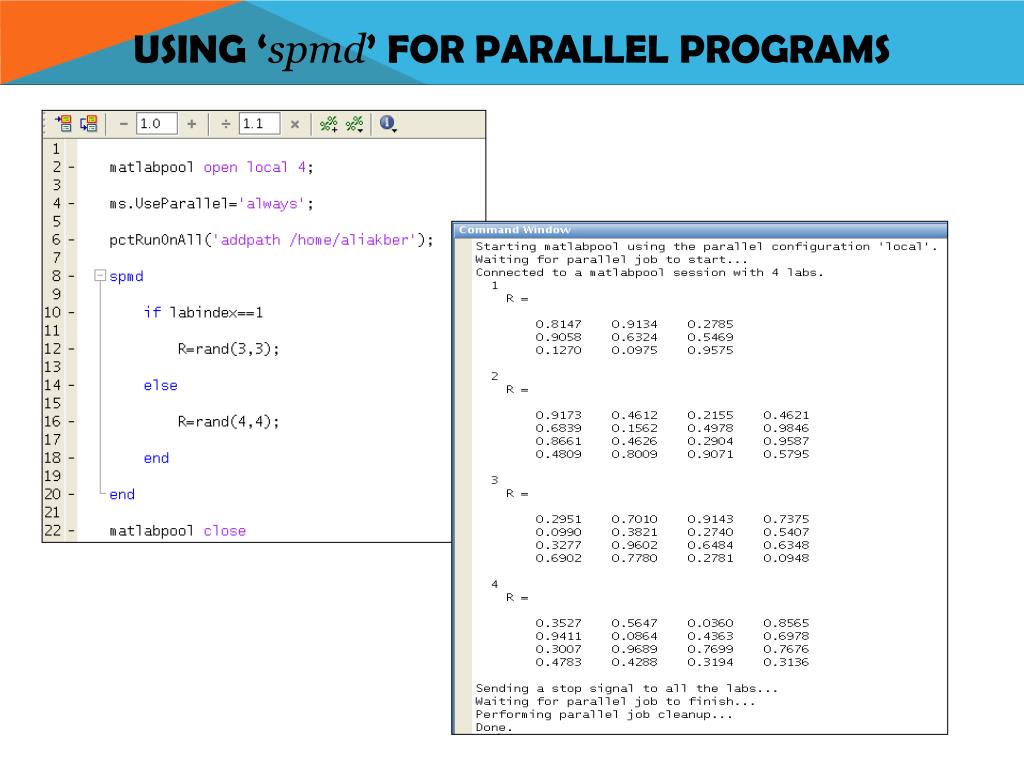Click the increment field showing 1.0
Image resolution: width=1024 pixels, height=768 pixels.
tap(156, 124)
